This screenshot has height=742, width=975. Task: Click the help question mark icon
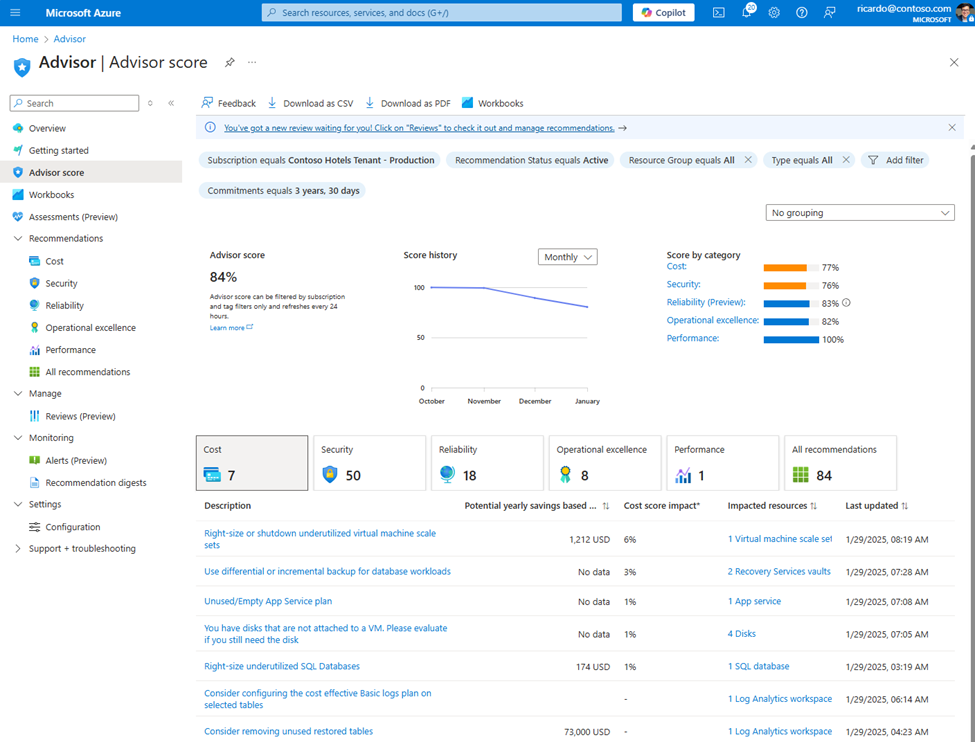(802, 12)
